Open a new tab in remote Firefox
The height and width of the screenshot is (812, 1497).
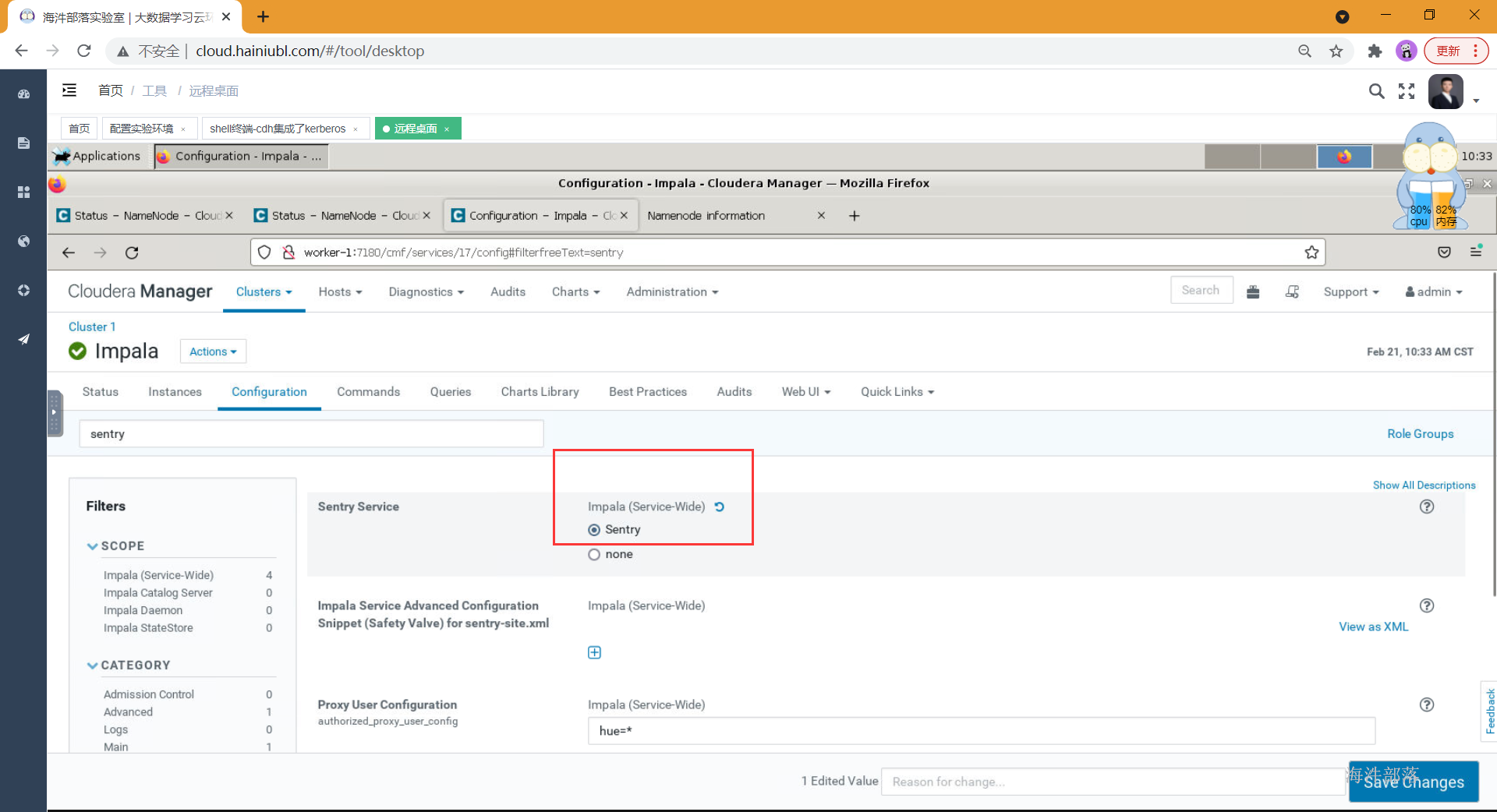[855, 216]
